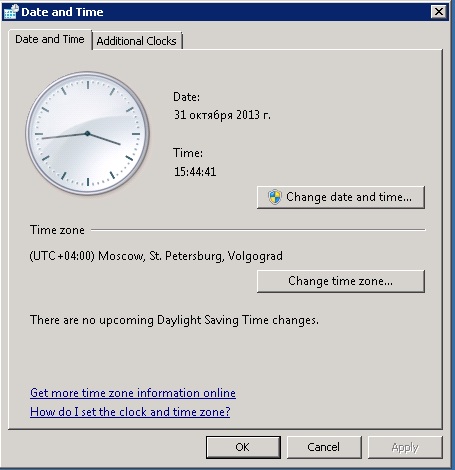The image size is (455, 470).
Task: Click the no upcoming Daylight Saving Time message
Action: click(x=174, y=320)
